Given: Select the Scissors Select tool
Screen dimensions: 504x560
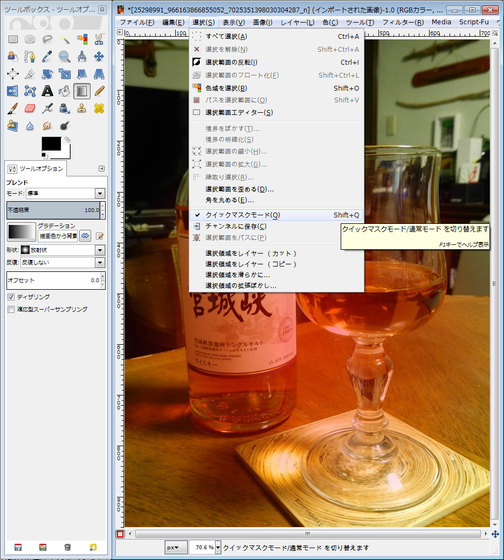Looking at the screenshot, I should (x=99, y=39).
